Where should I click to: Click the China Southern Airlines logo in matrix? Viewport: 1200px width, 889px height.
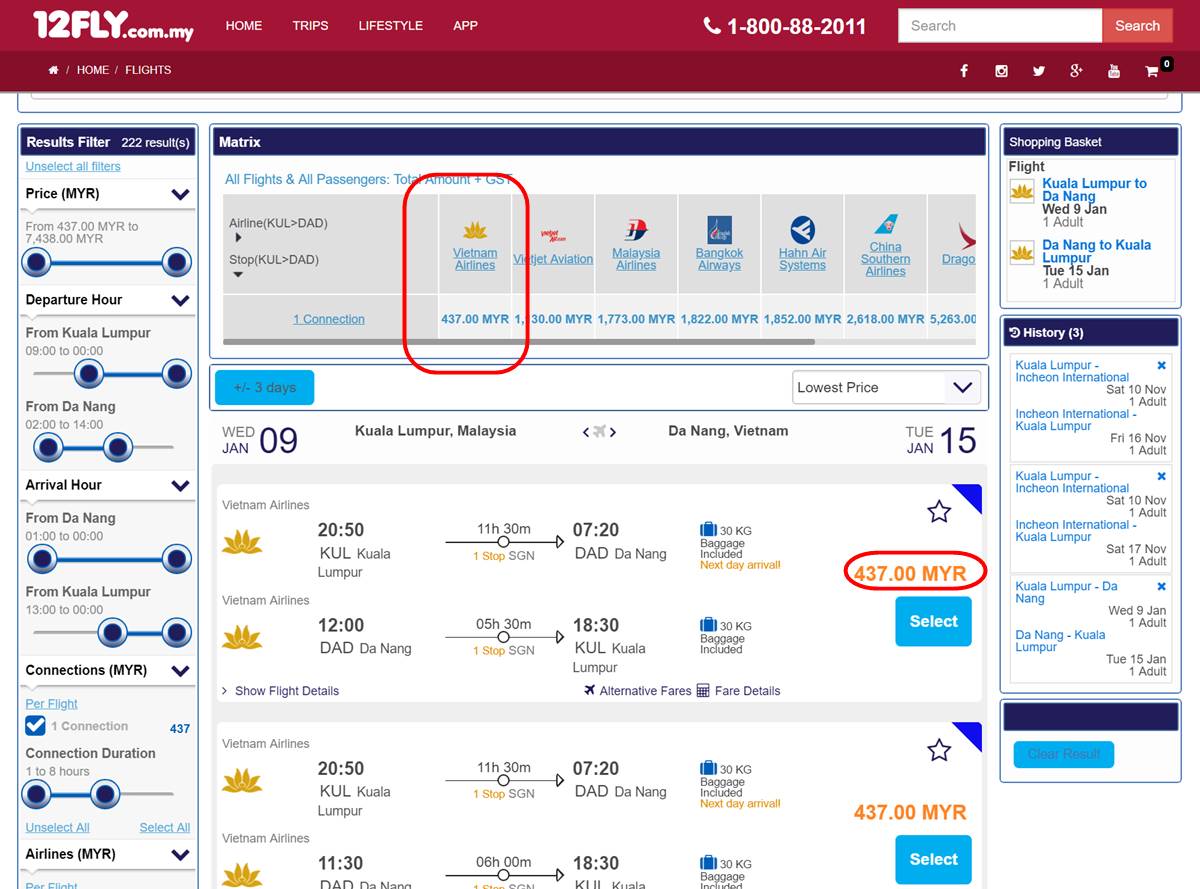(886, 225)
